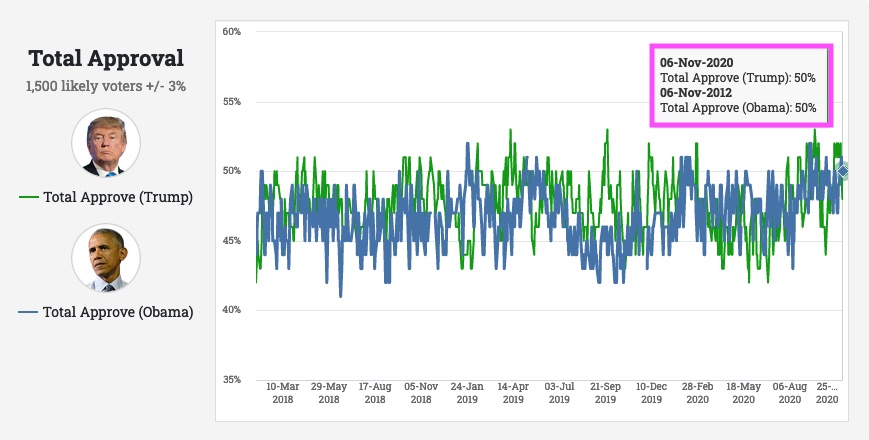Click 'Total Approve (Obama): 50%' tooltip line
Screen dimensions: 869x440
pyautogui.click(x=738, y=108)
